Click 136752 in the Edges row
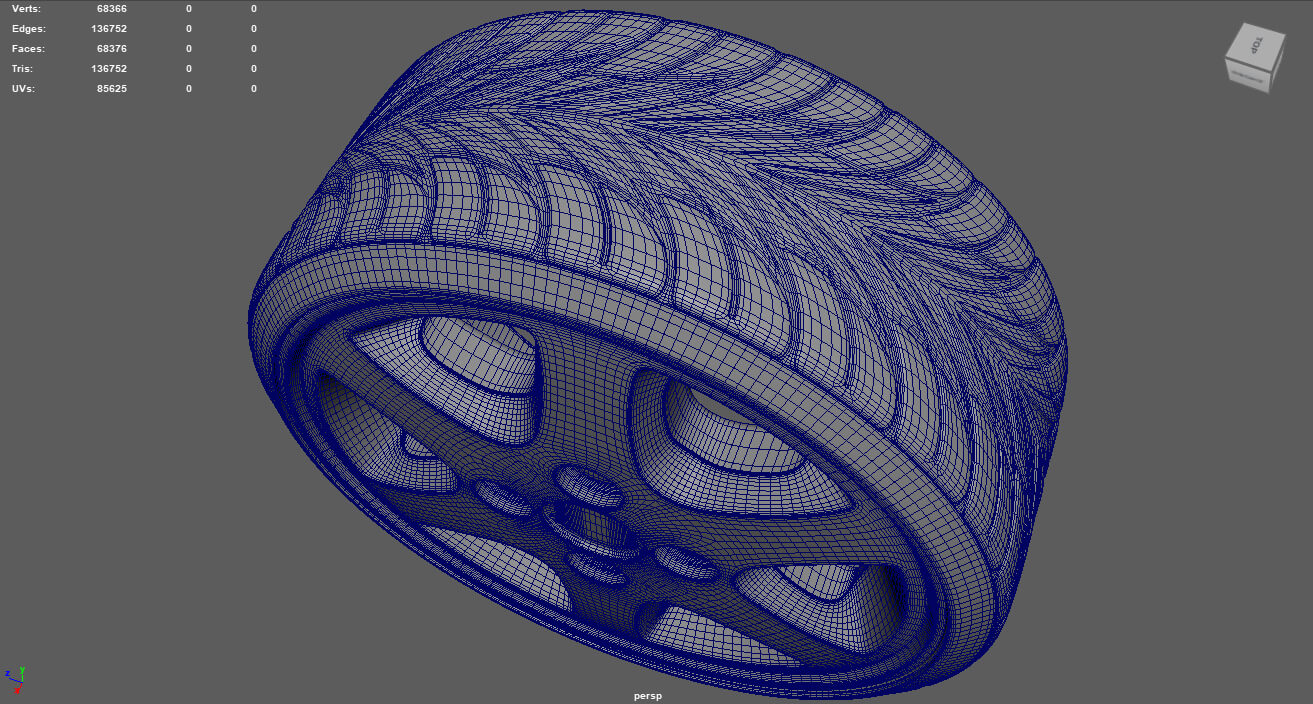Image resolution: width=1313 pixels, height=704 pixels. click(x=109, y=29)
